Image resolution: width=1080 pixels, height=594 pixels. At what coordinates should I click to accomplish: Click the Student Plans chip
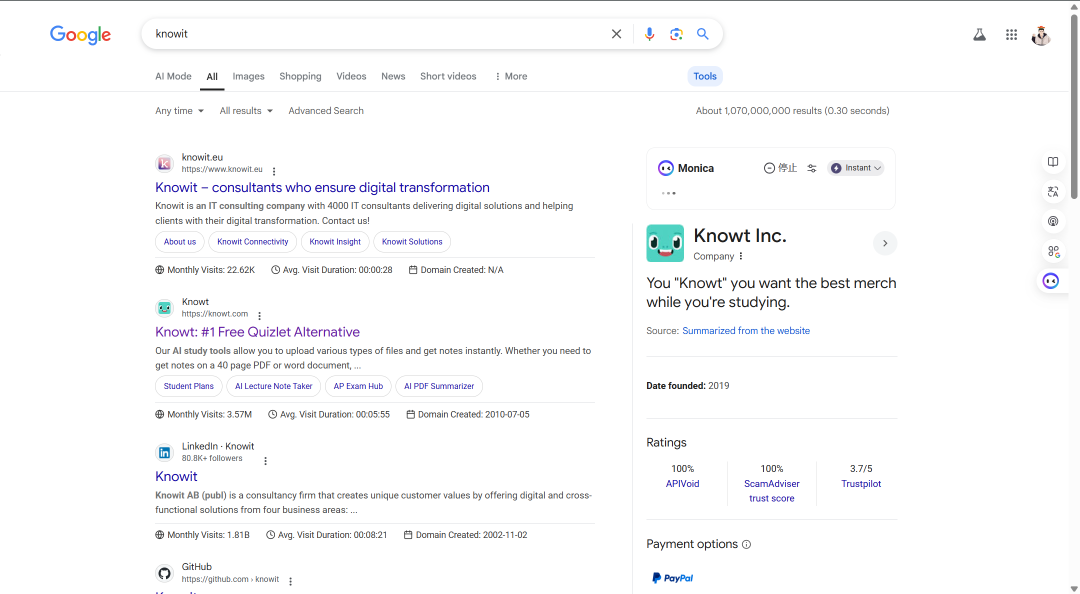tap(189, 387)
